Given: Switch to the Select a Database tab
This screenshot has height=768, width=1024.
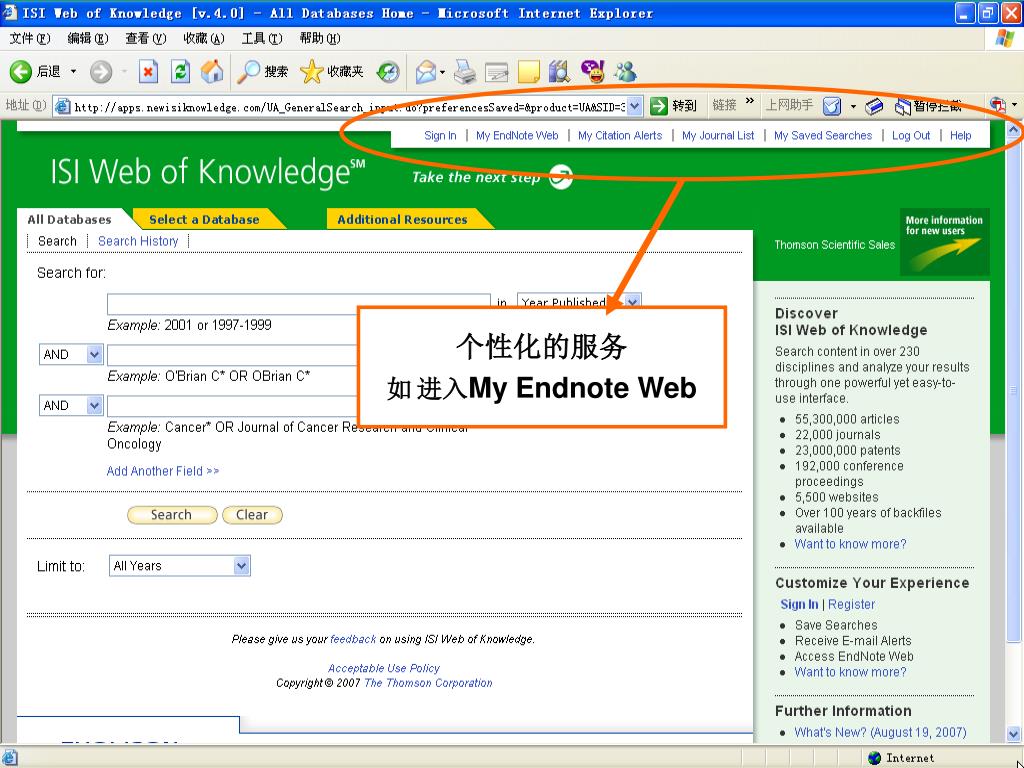Looking at the screenshot, I should 204,219.
